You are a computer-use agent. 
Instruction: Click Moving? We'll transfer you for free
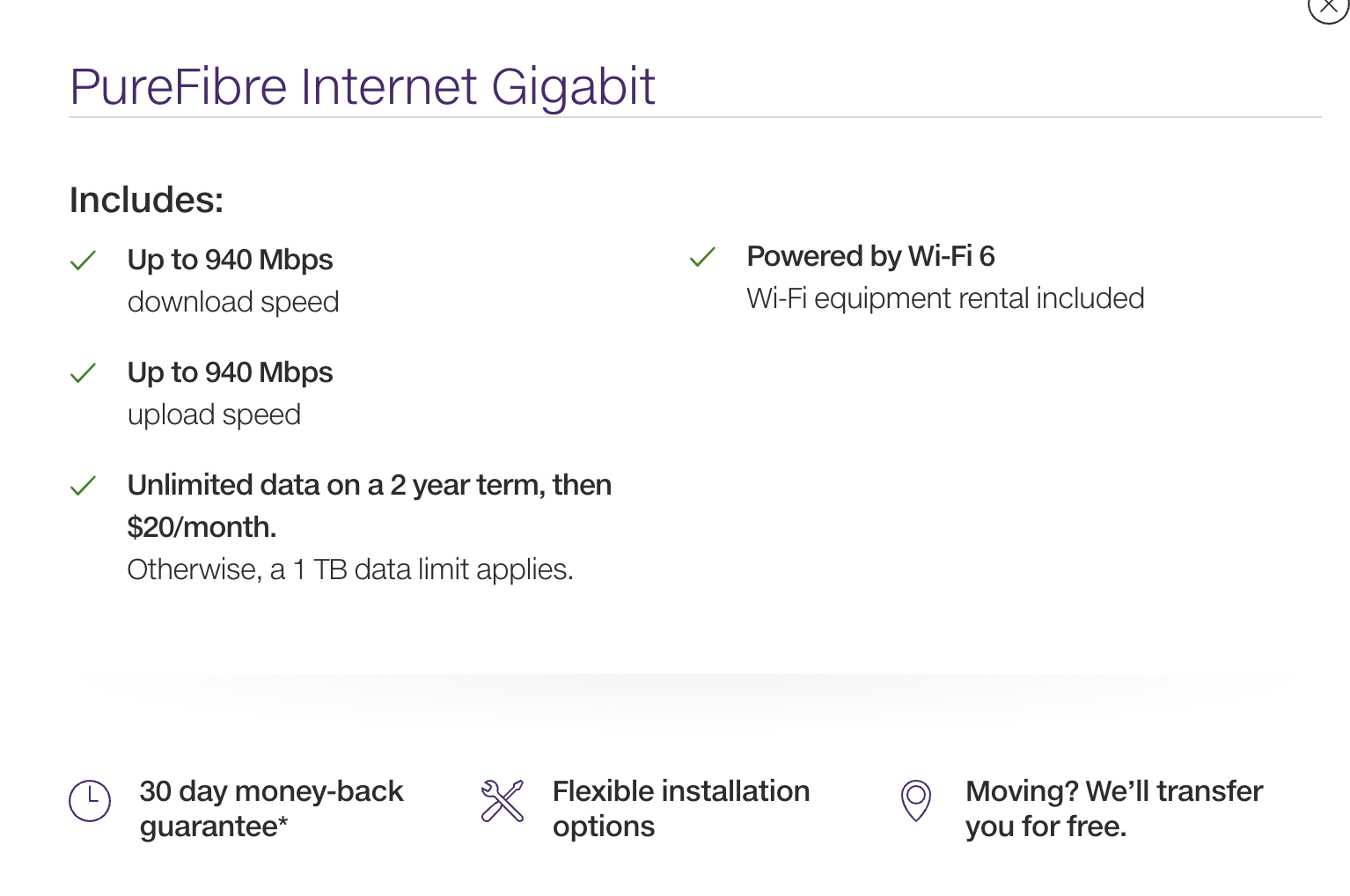pos(1114,809)
